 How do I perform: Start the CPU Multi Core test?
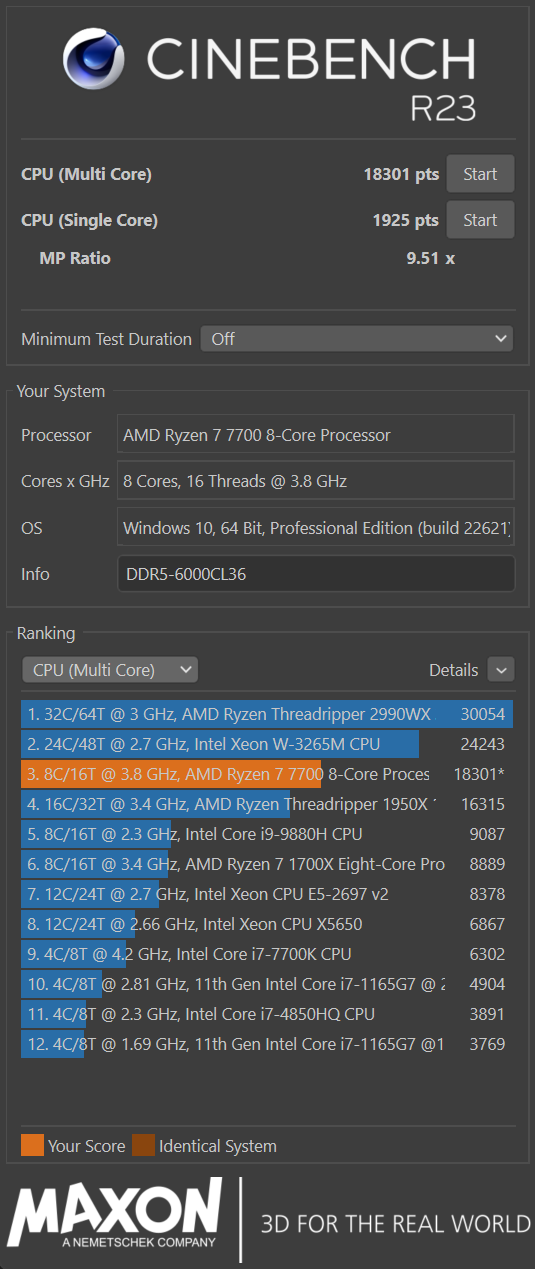(480, 174)
